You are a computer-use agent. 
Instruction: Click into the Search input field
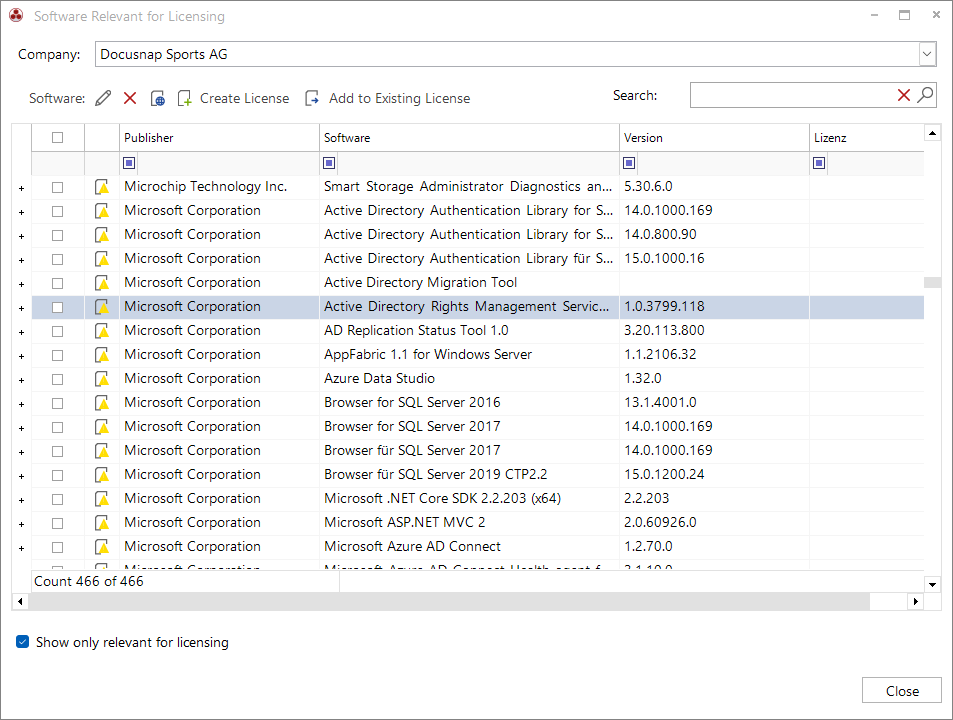tap(793, 95)
